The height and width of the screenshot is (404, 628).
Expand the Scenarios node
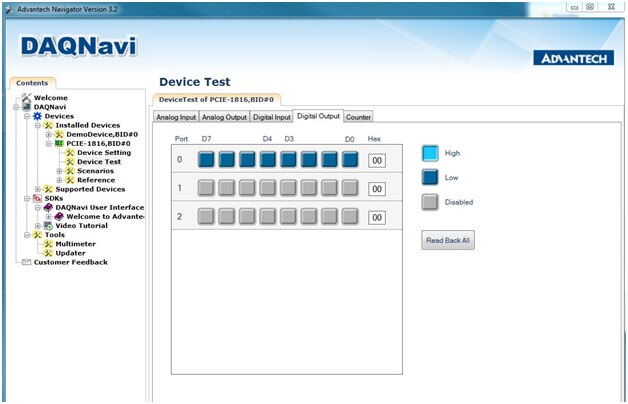59,171
